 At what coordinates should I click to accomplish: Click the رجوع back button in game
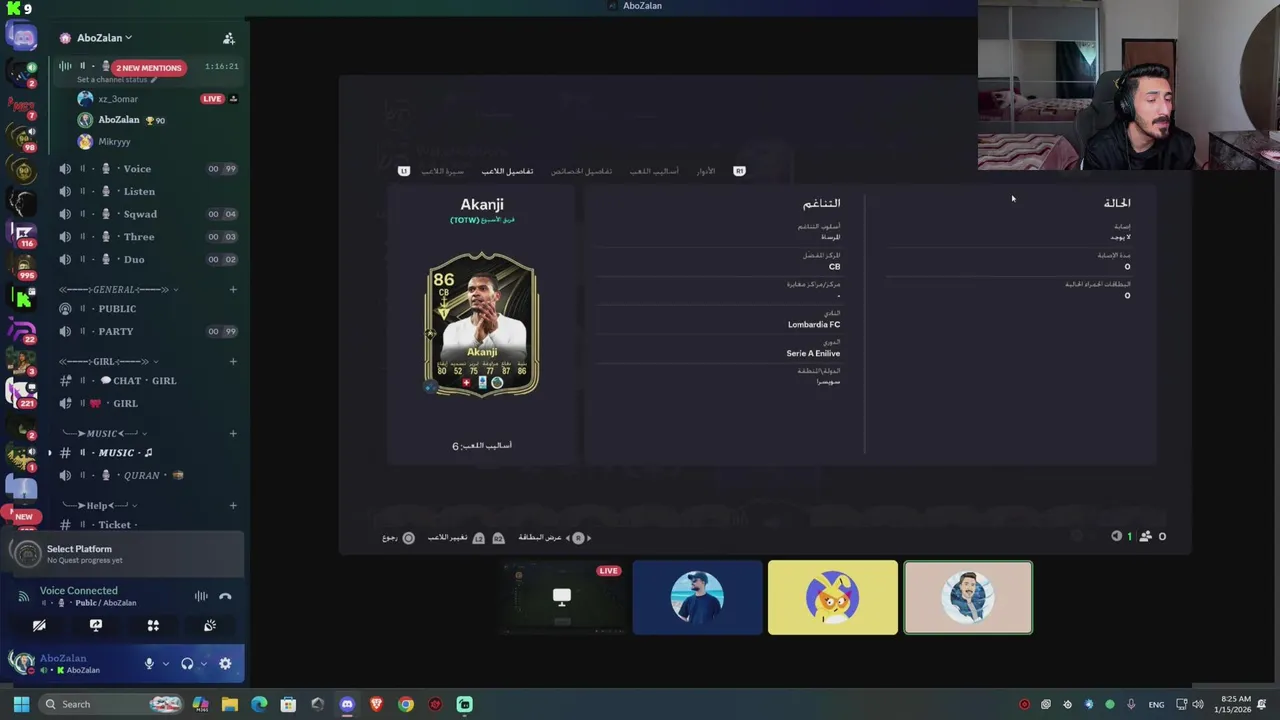[398, 538]
